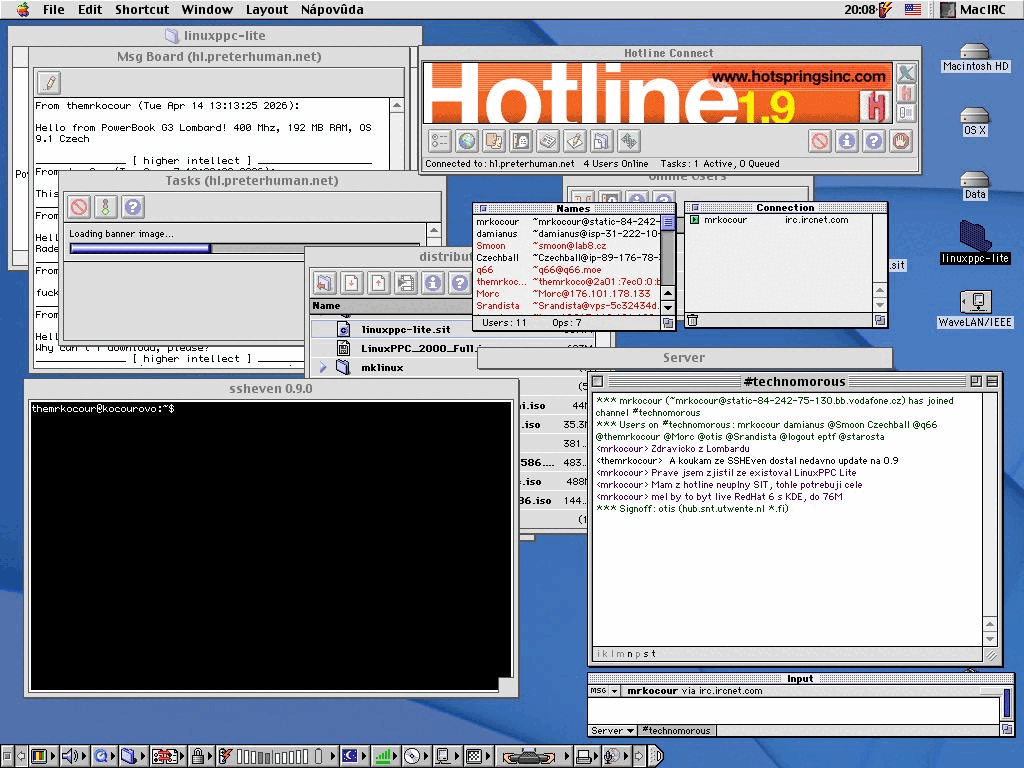Viewport: 1024px width, 768px height.
Task: Open the Server dropdown in the Input window
Action: point(612,730)
